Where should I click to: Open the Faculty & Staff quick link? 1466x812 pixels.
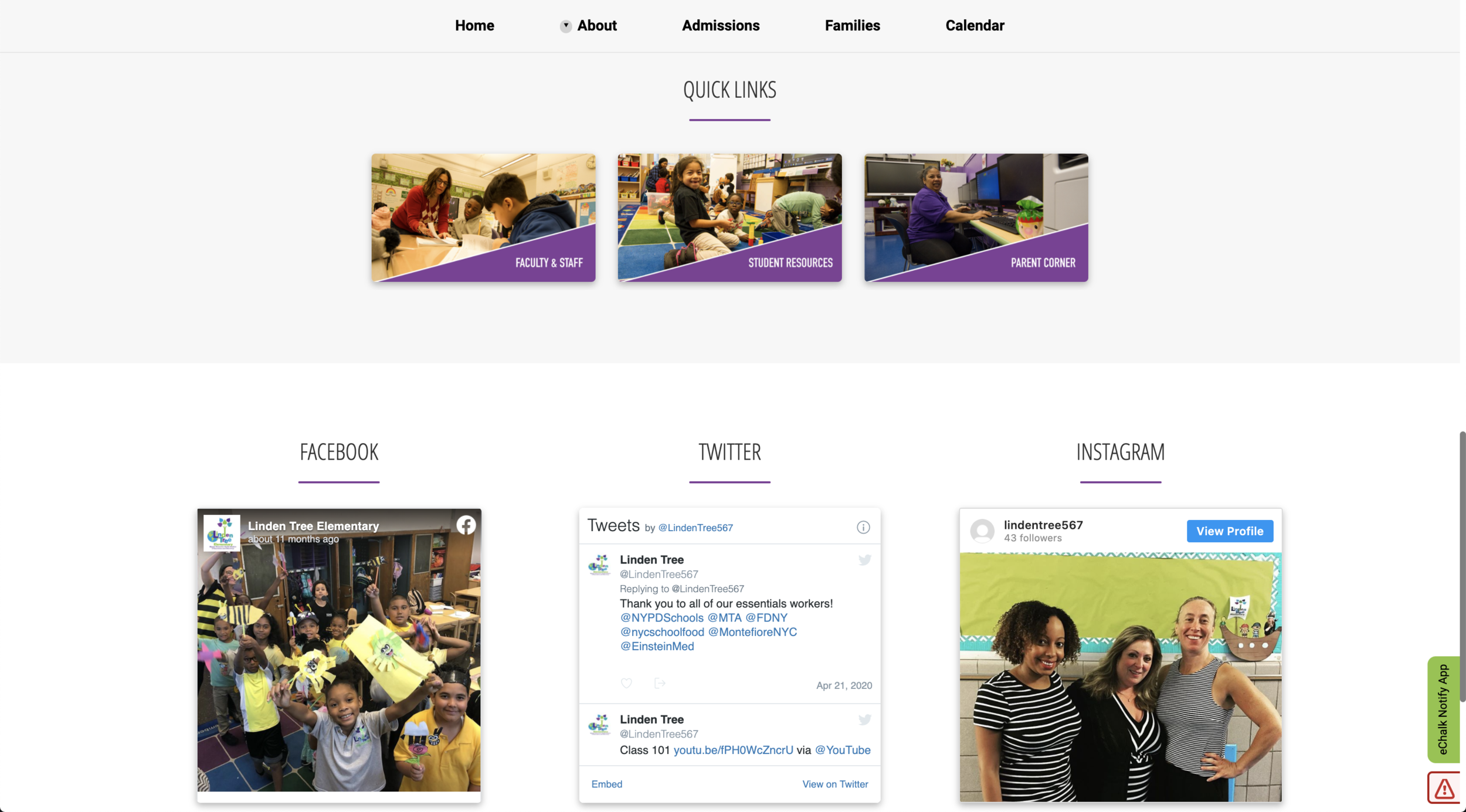point(483,218)
